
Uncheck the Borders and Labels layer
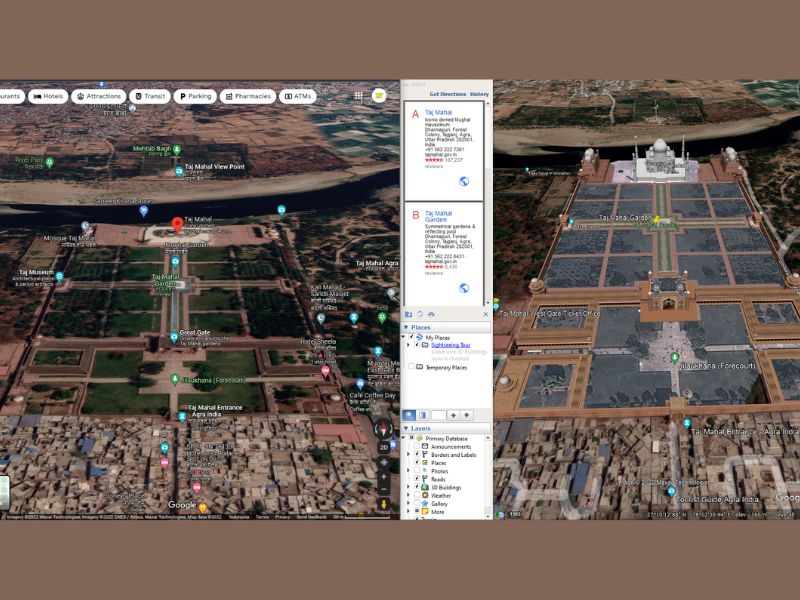[417, 455]
